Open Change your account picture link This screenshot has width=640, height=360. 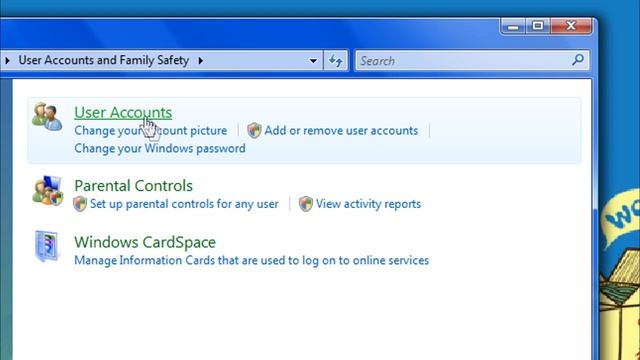pos(151,131)
